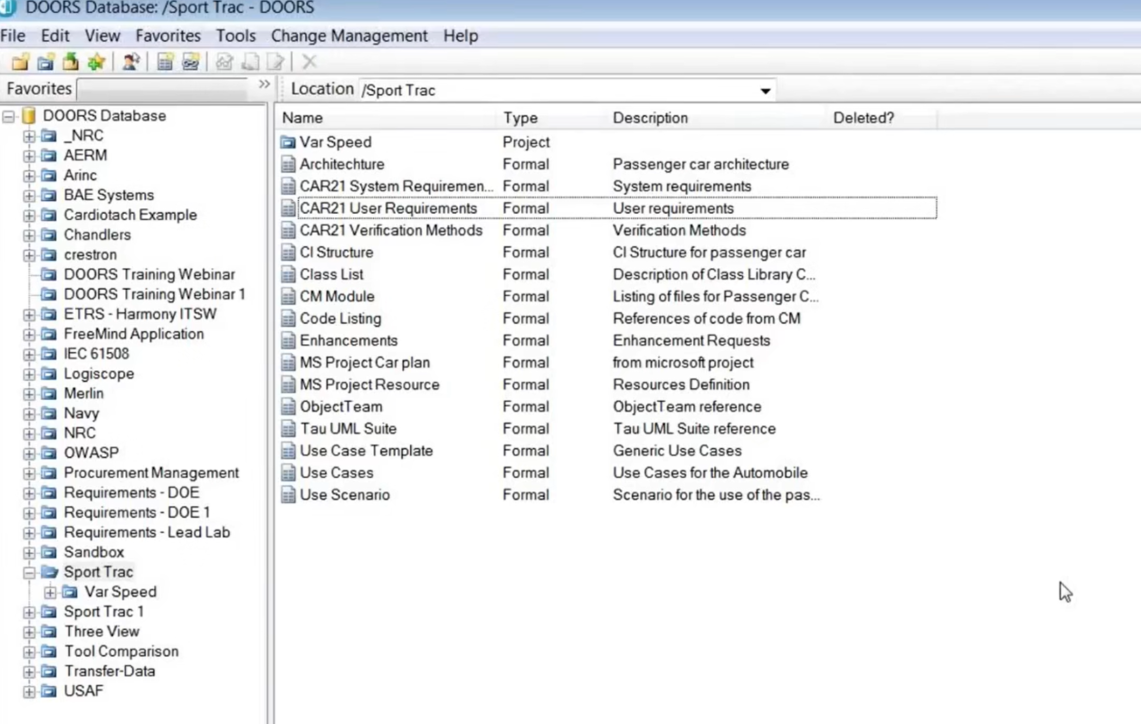Click the user profile toolbar icon

[131, 62]
